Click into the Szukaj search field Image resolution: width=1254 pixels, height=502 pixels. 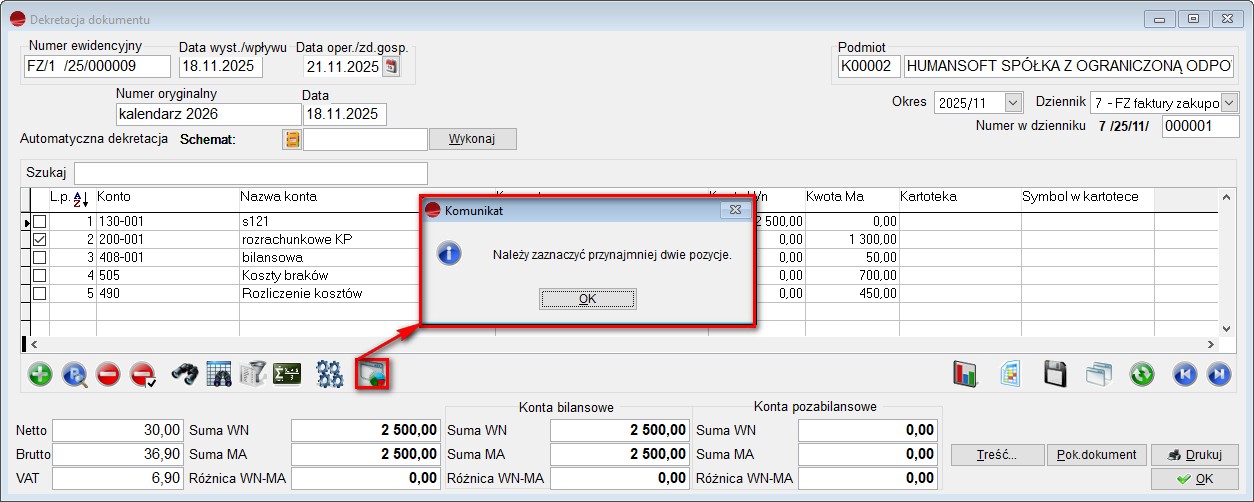(250, 173)
